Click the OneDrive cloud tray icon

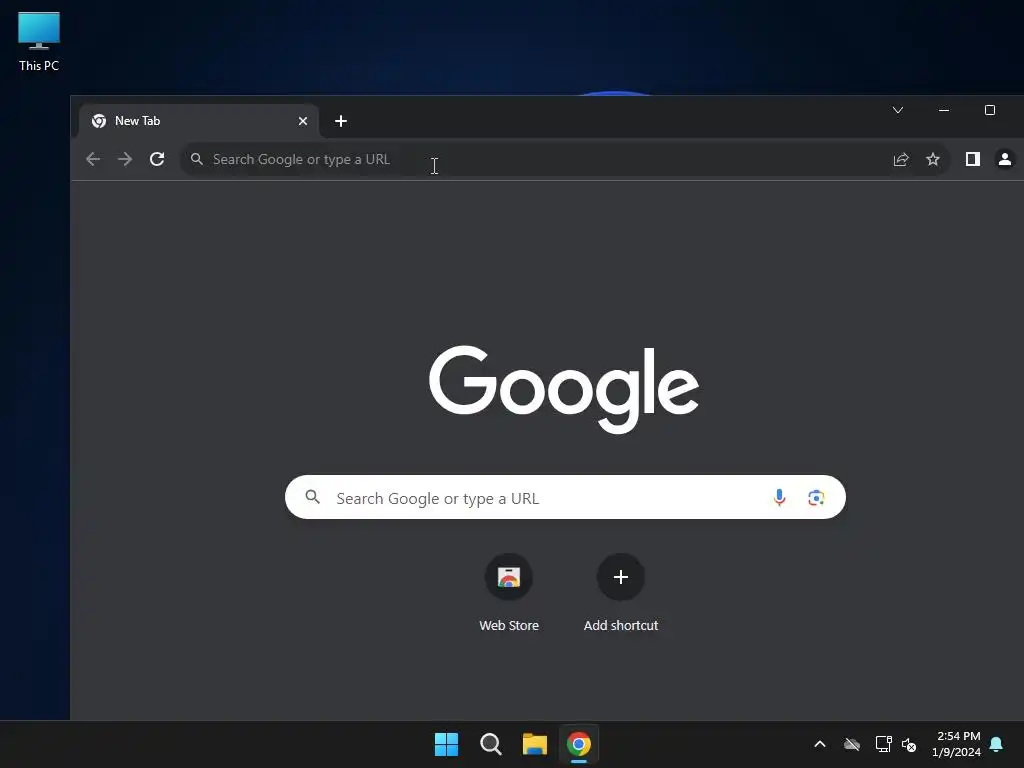pyautogui.click(x=852, y=744)
